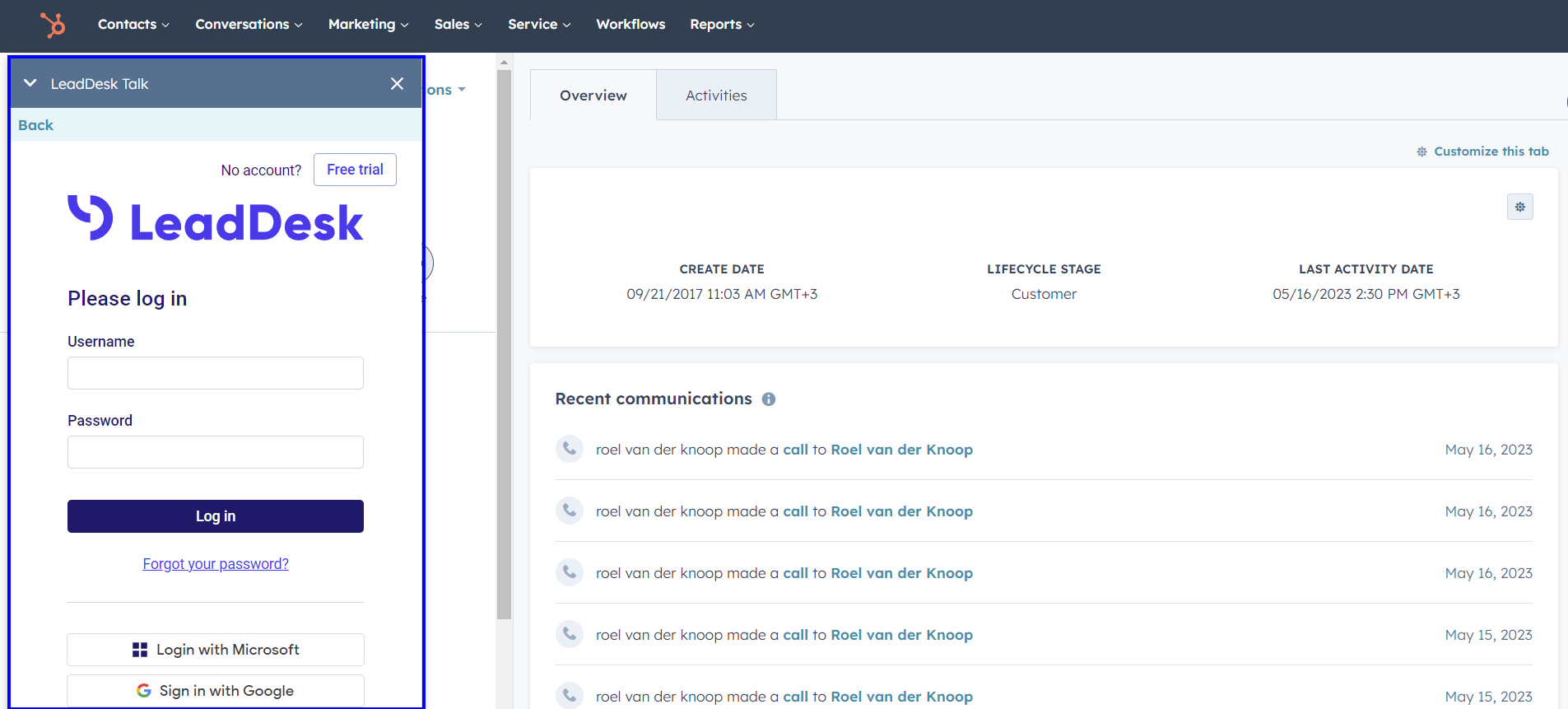
Task: Click Customize this tab link
Action: tap(1482, 152)
